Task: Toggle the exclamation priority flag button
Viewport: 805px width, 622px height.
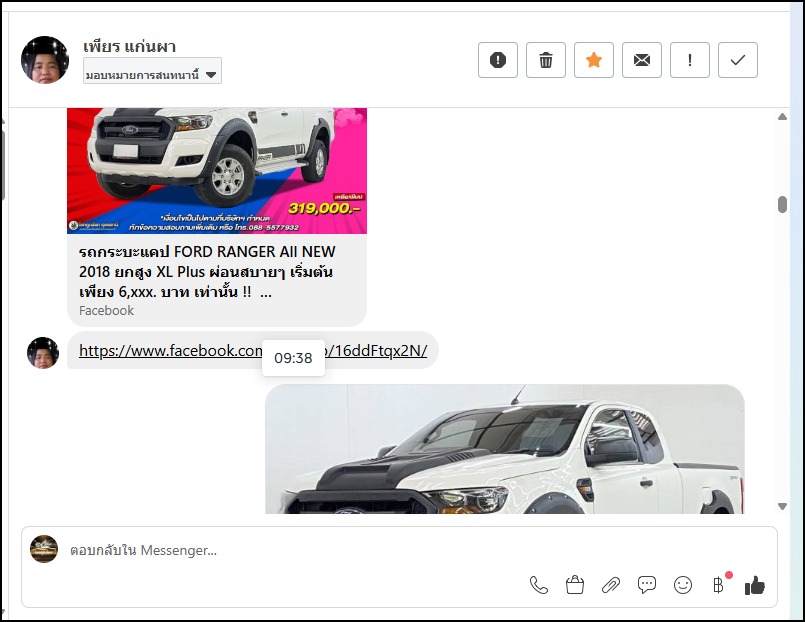Action: click(690, 60)
